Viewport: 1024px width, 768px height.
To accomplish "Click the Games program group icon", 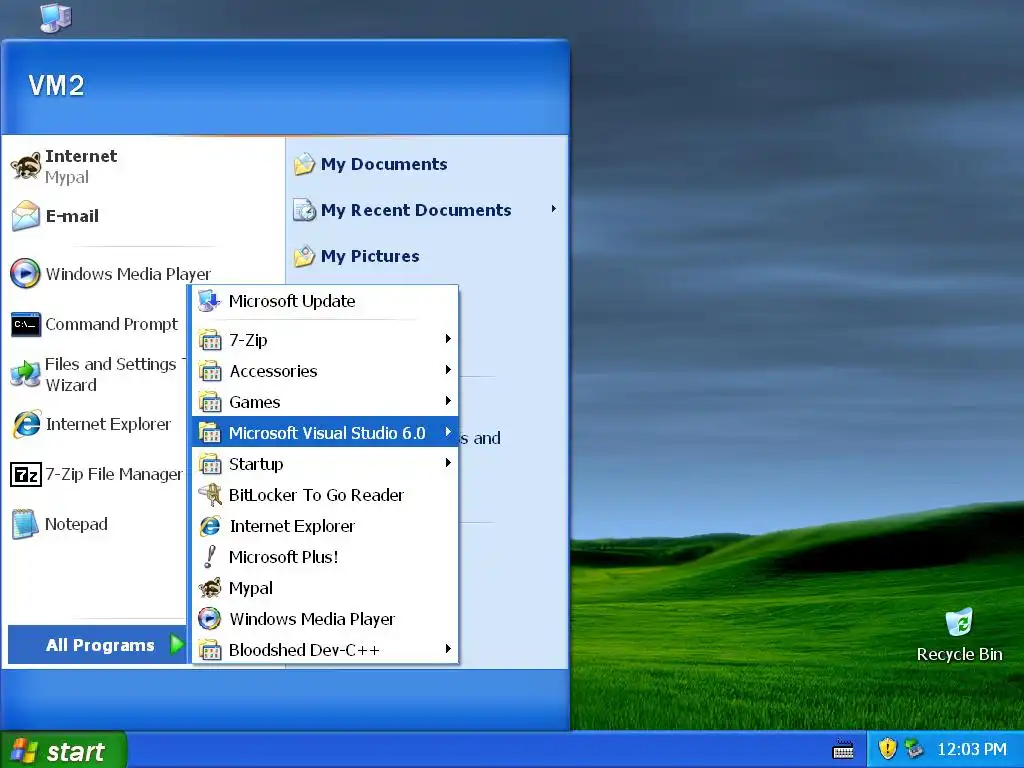I will (x=210, y=402).
